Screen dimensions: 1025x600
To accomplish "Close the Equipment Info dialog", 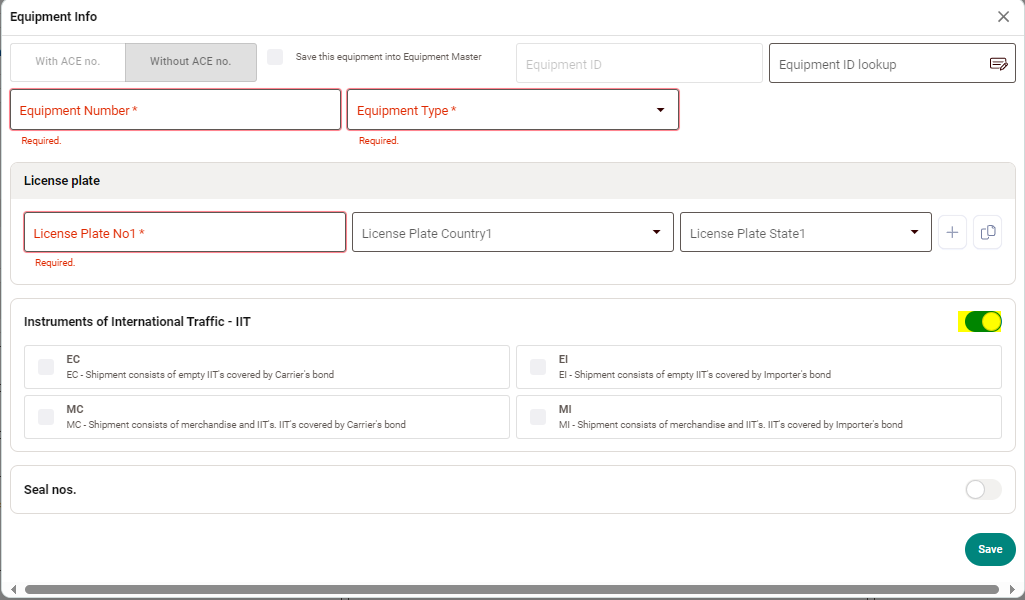I will pos(1003,17).
